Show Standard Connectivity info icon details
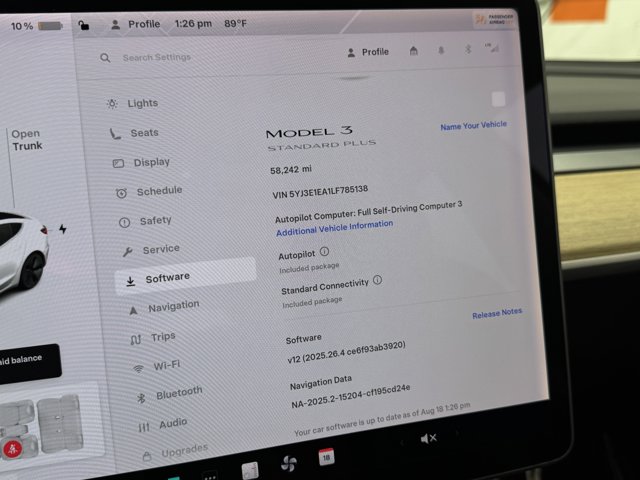 pos(378,280)
